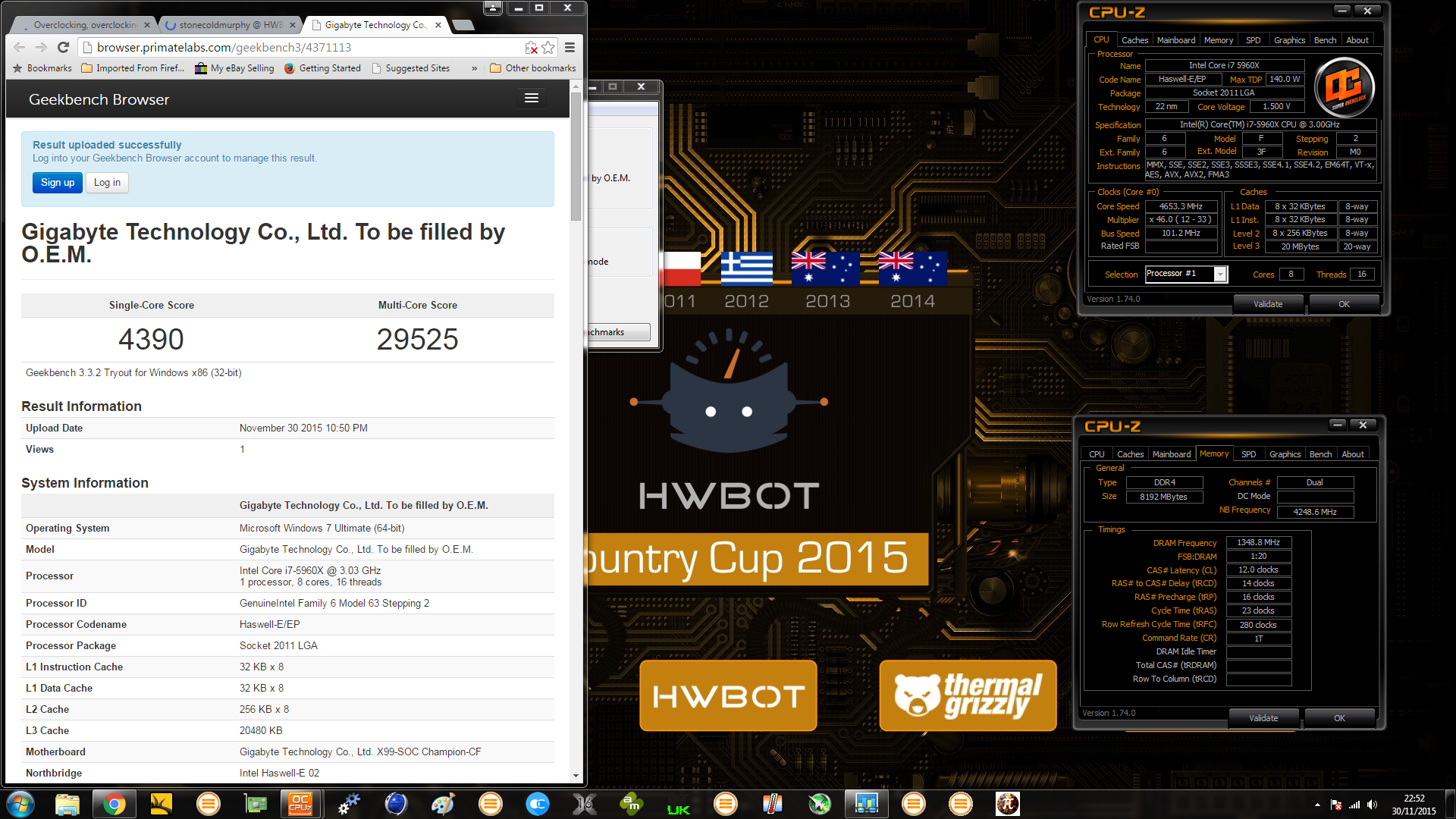Open the Chrome menu button

570,47
